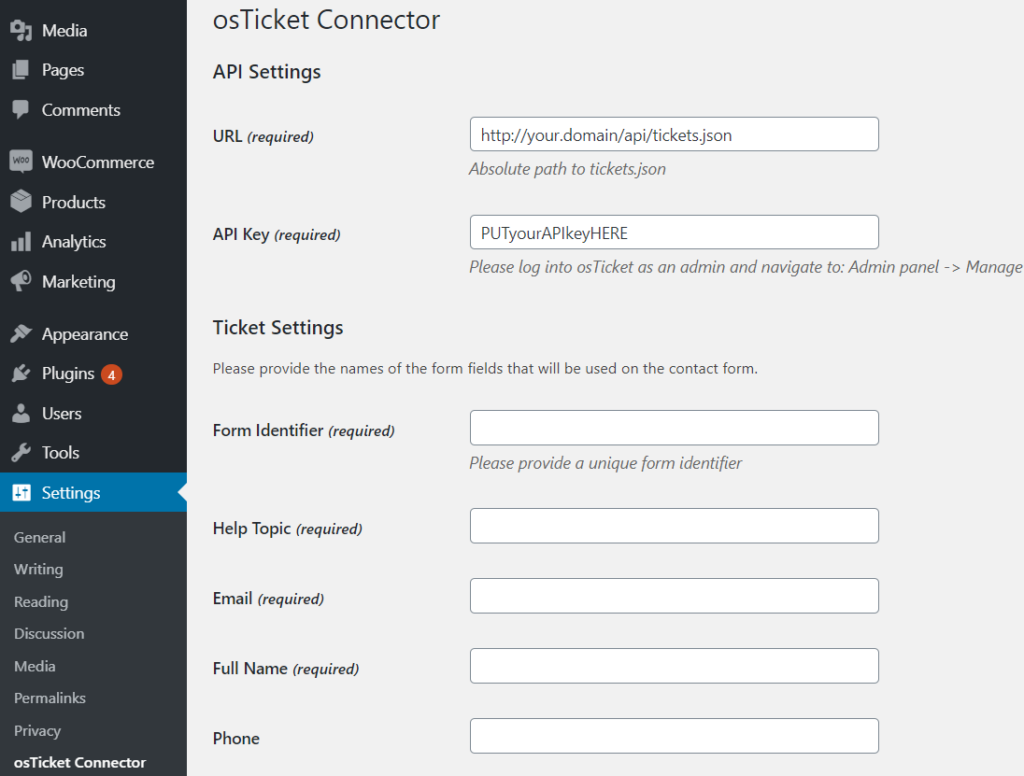Open the Plugins updates badge showing 4
The image size is (1024, 776).
[x=112, y=375]
